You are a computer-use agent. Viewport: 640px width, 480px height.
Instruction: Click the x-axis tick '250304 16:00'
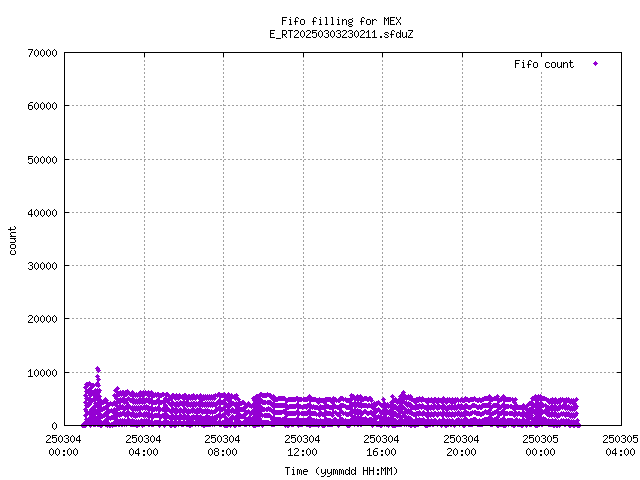point(382,446)
